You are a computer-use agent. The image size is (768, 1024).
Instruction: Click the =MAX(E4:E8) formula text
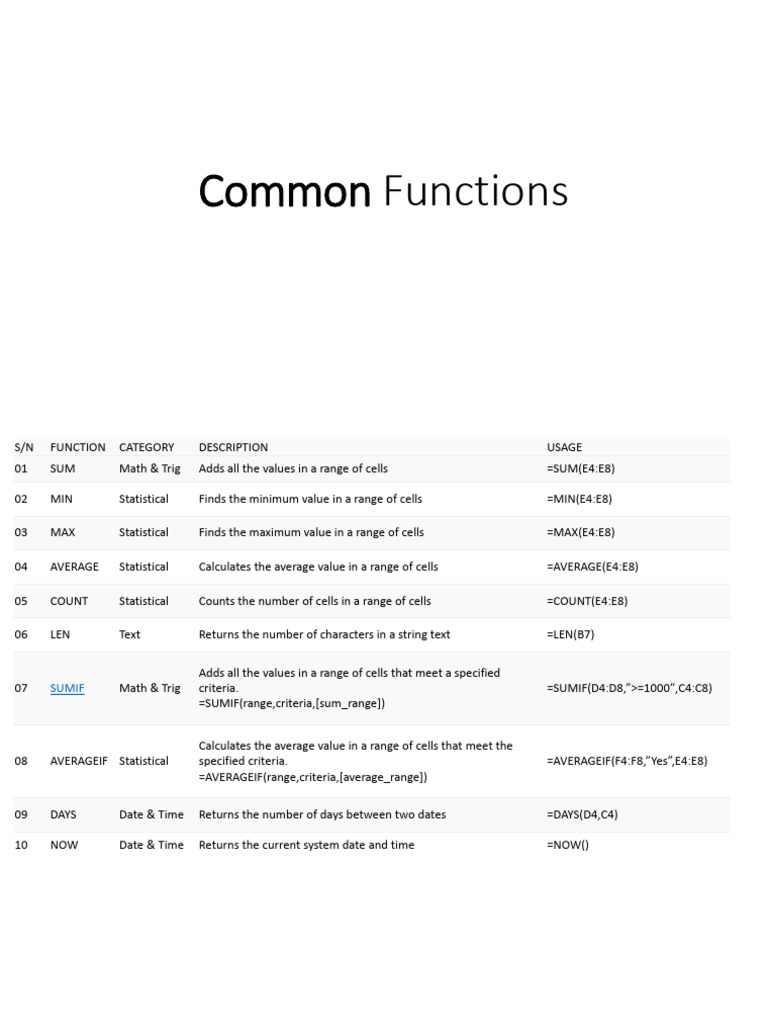point(580,532)
